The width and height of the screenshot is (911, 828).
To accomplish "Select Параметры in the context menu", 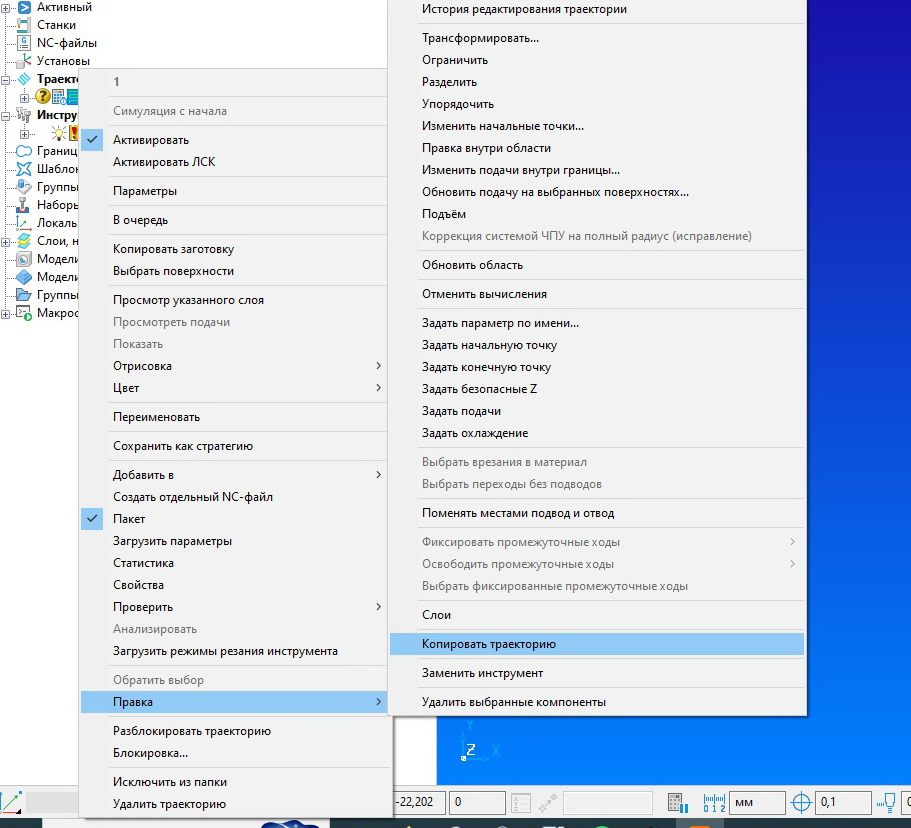I will (x=234, y=191).
